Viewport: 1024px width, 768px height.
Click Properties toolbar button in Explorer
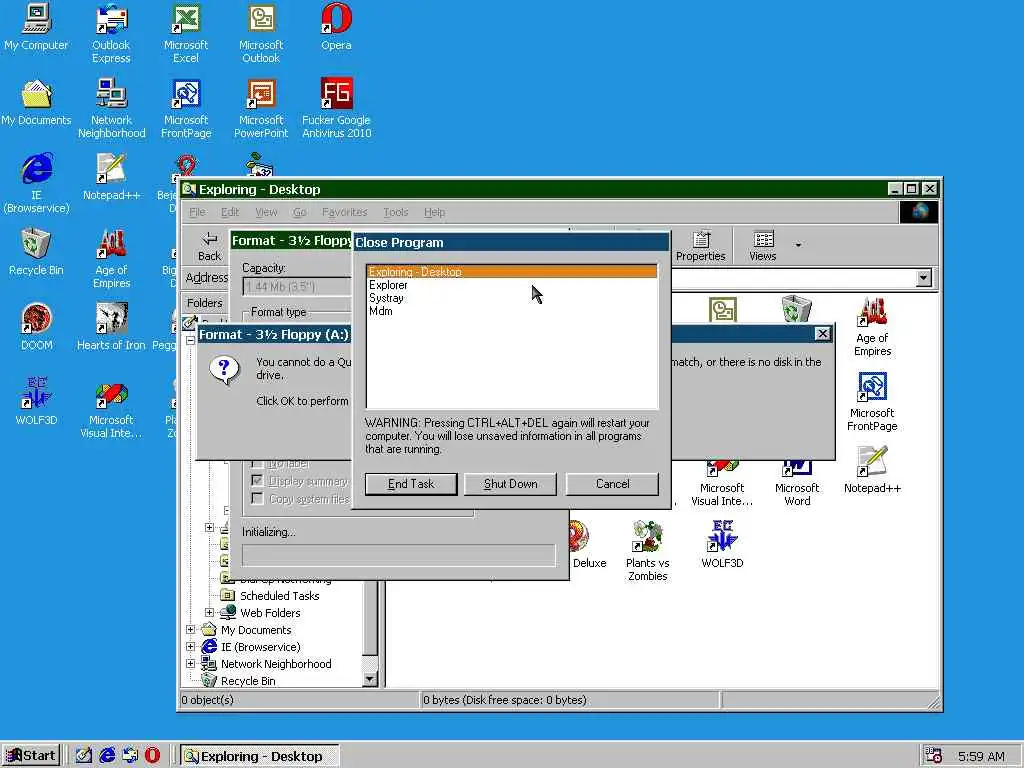[701, 246]
